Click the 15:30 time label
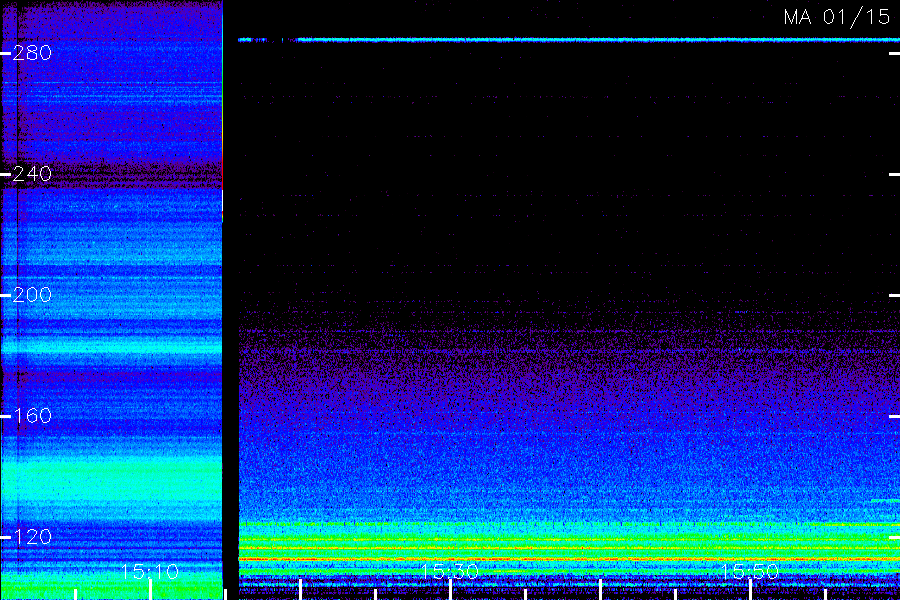This screenshot has height=600, width=900. click(449, 571)
